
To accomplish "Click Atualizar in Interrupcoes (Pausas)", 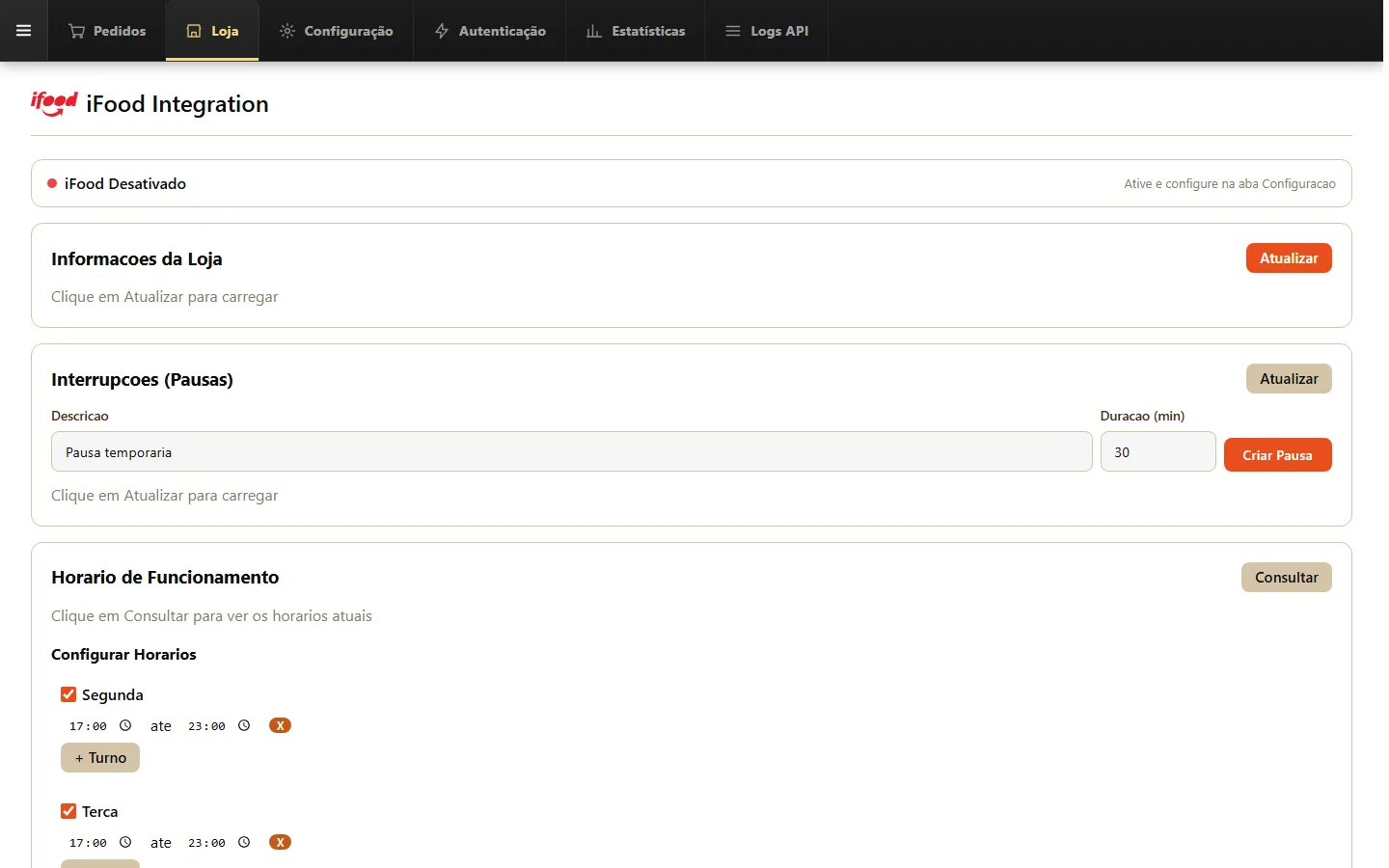I will tap(1289, 379).
